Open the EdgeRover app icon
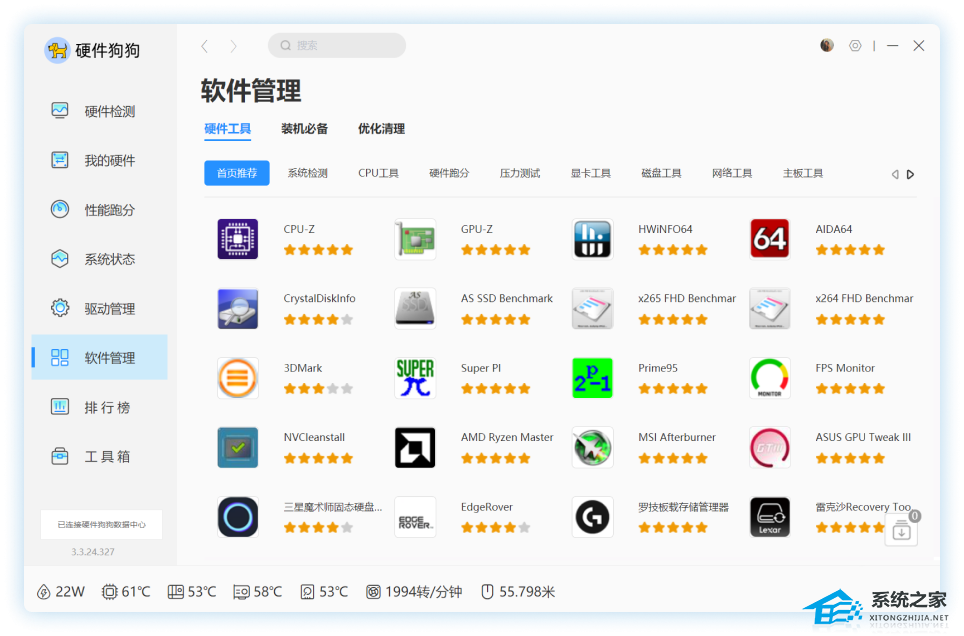964x636 pixels. pyautogui.click(x=415, y=517)
